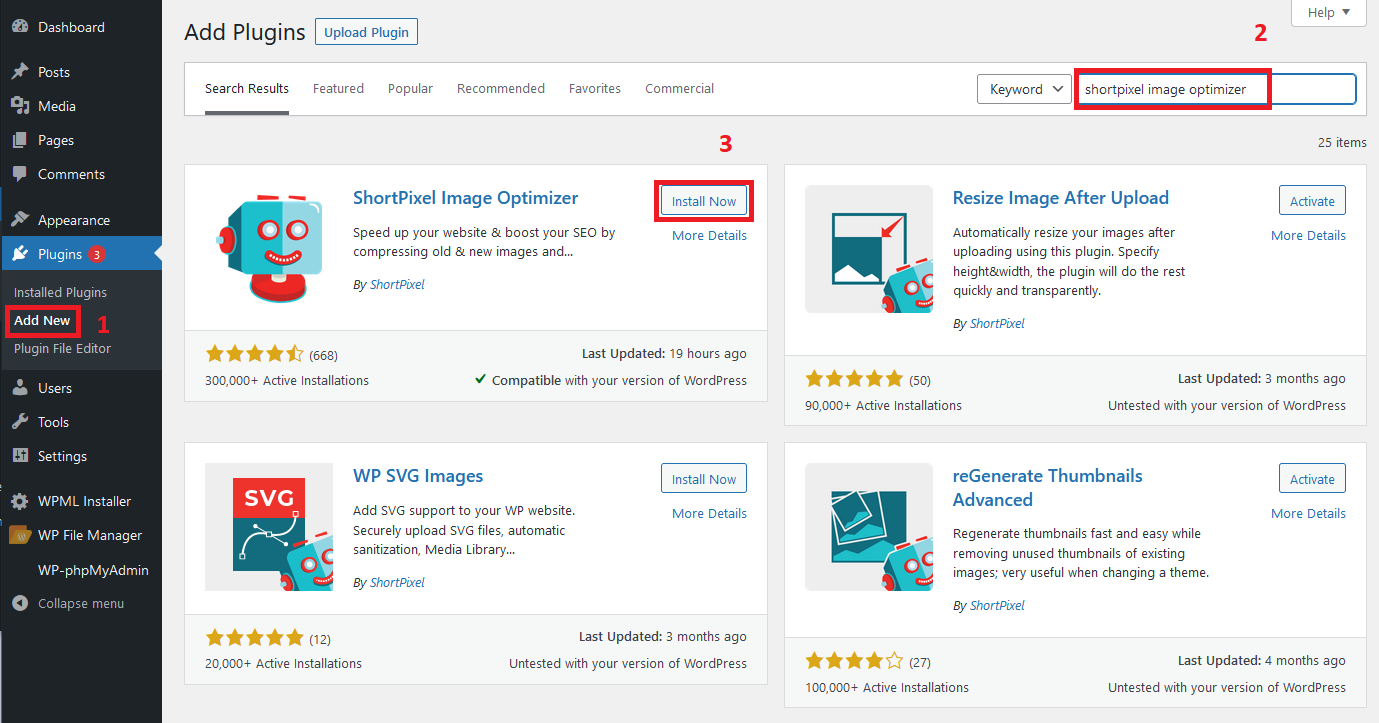Install the ShortPixel Image Optimizer plugin
1379x723 pixels.
704,201
